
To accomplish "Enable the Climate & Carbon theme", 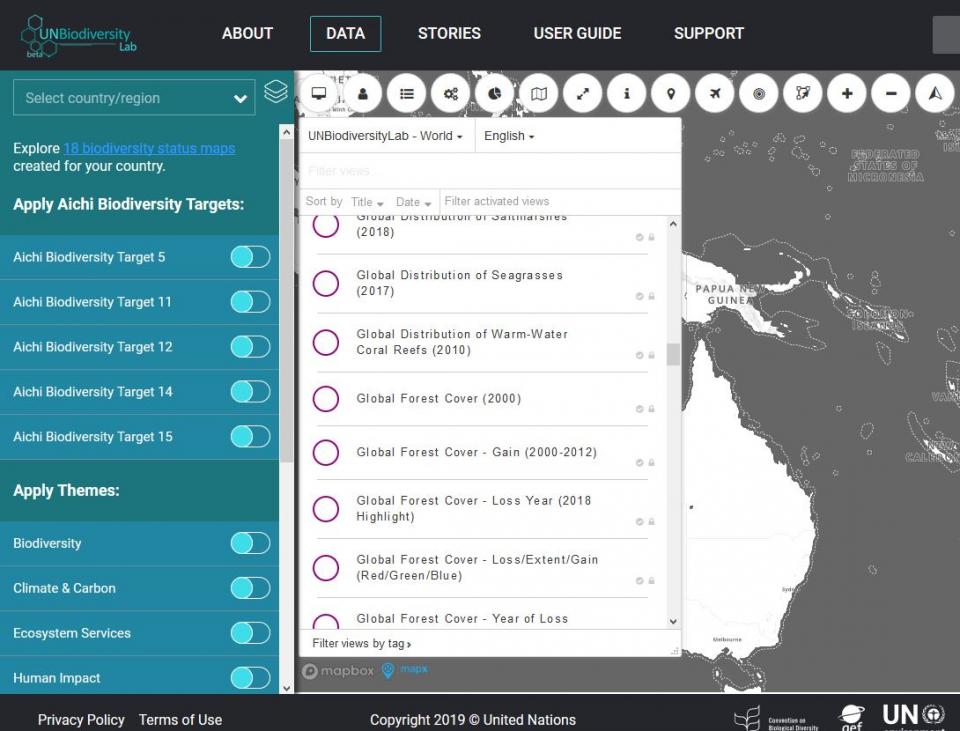I will point(250,588).
